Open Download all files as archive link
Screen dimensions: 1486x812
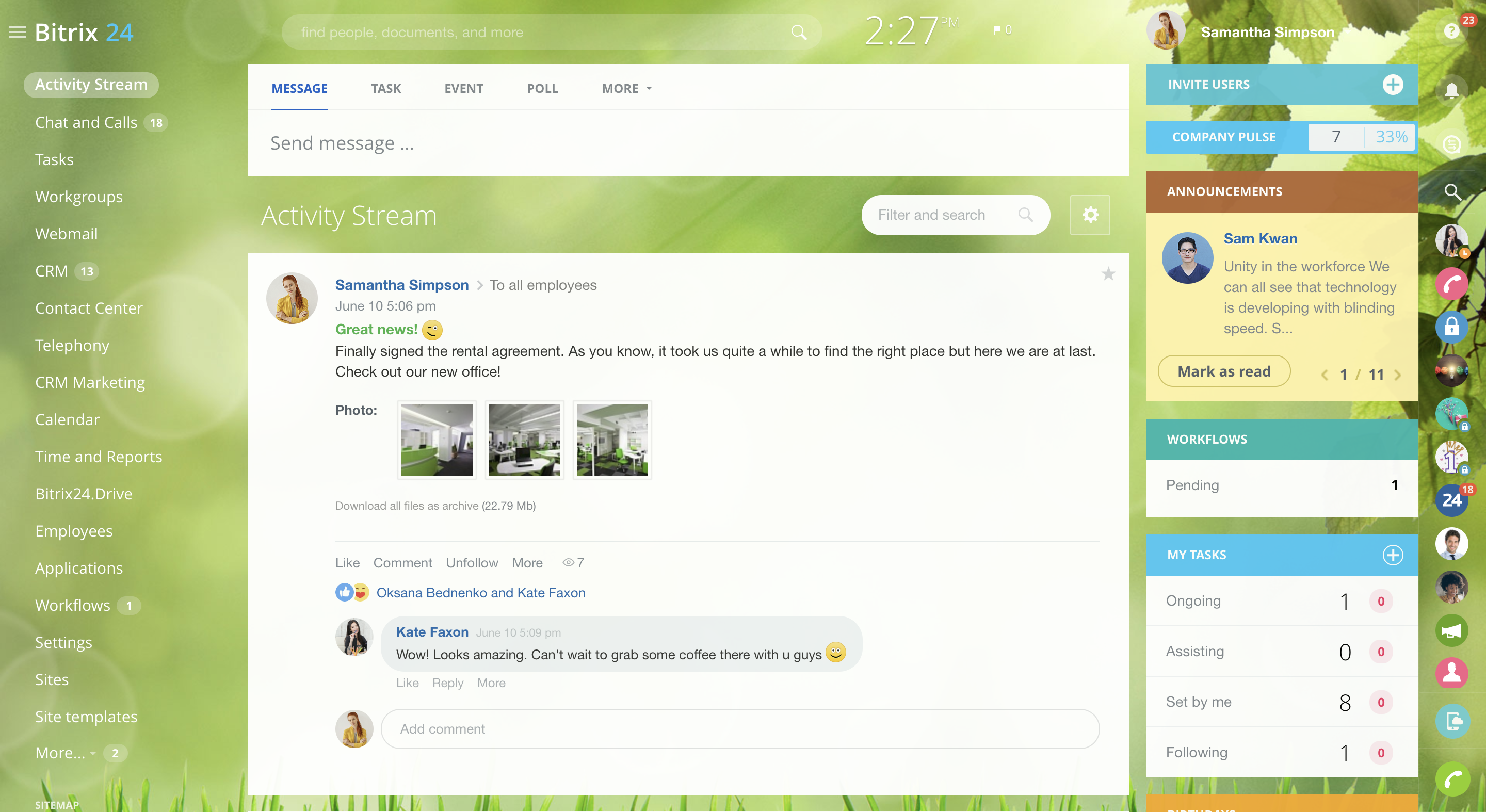click(x=435, y=506)
